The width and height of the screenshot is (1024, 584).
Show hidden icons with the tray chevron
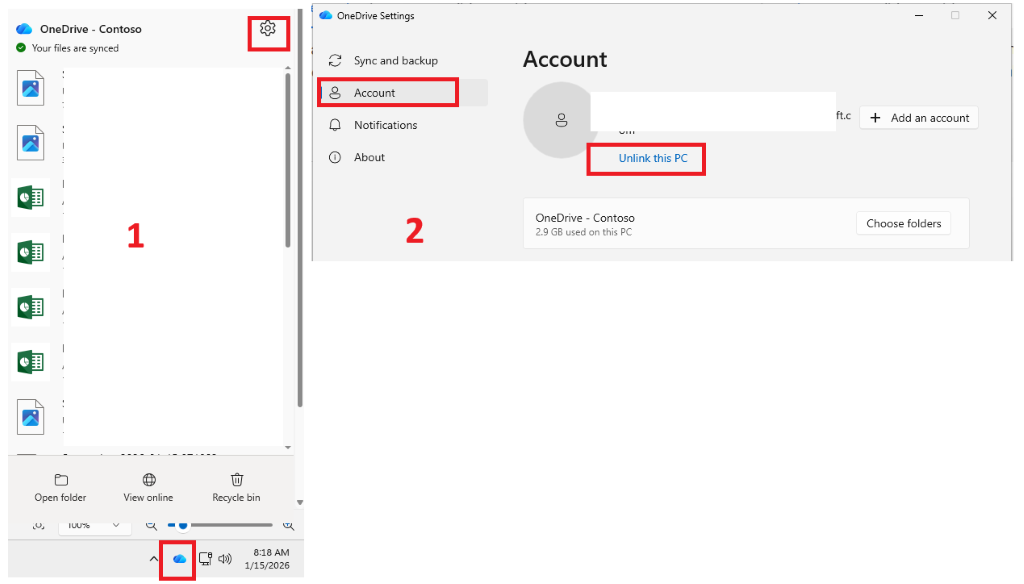coord(153,559)
